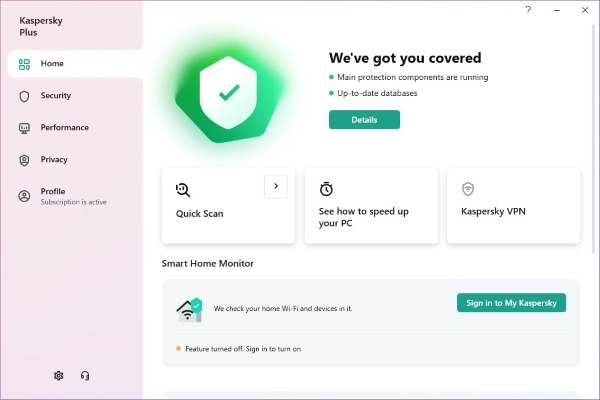Click the Smart Home Monitor heading
This screenshot has width=600, height=400.
(x=208, y=263)
